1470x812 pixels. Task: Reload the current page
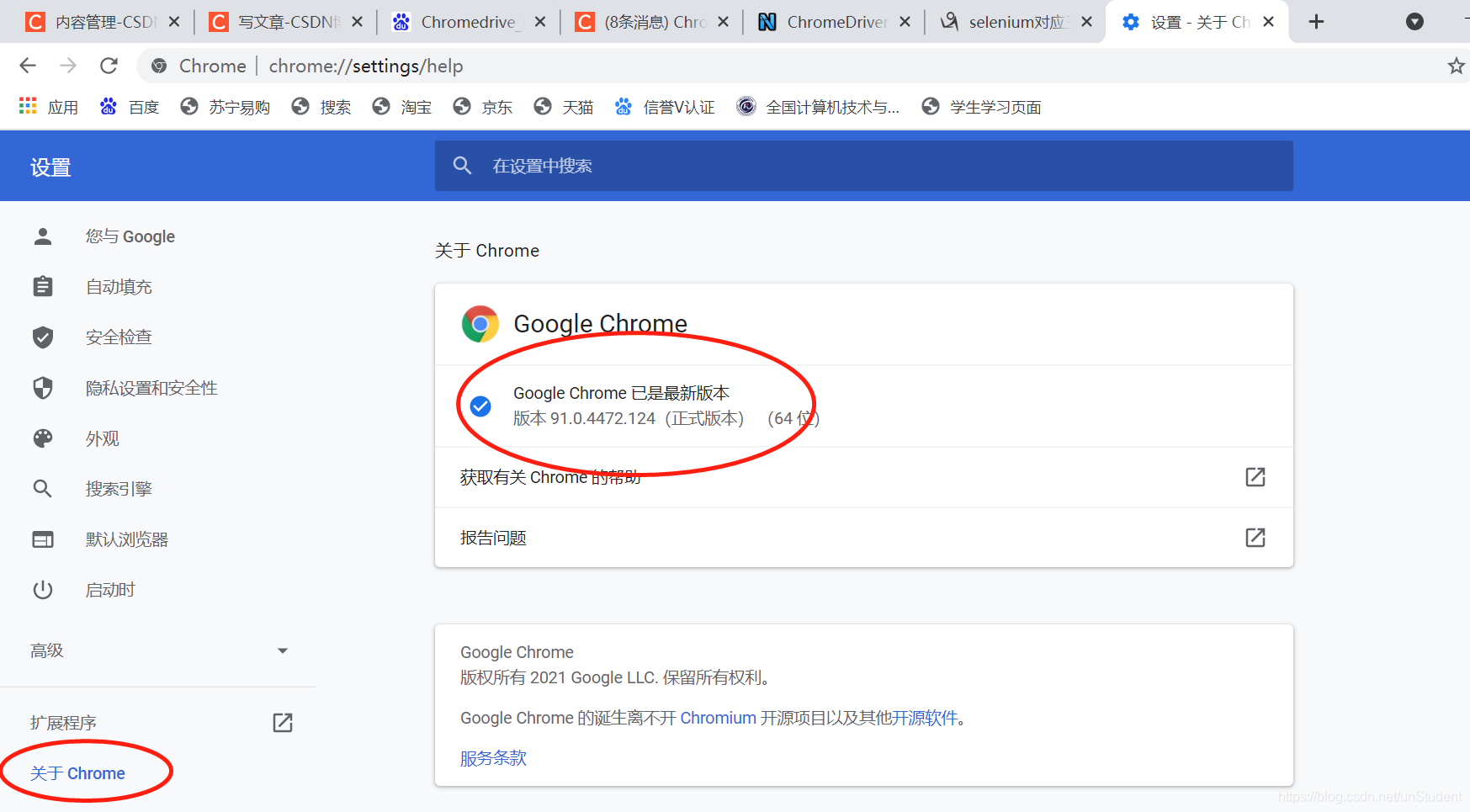coord(109,66)
